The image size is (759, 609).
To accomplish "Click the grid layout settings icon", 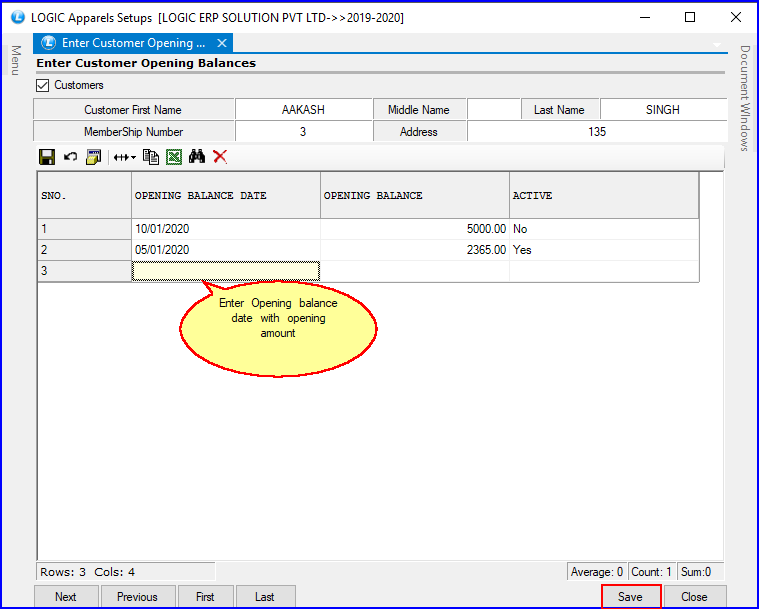I will (x=94, y=157).
